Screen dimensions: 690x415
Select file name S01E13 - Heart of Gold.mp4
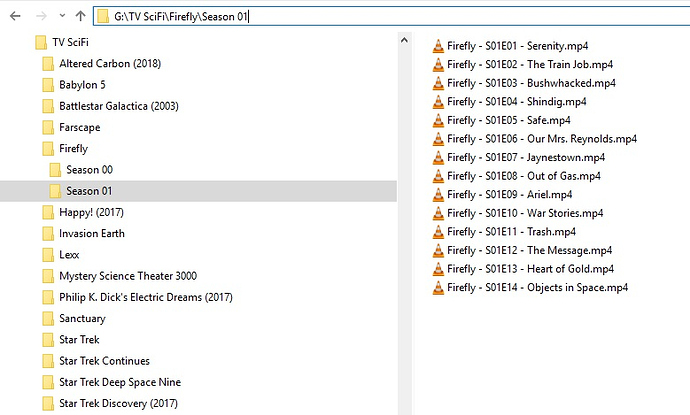(530, 268)
